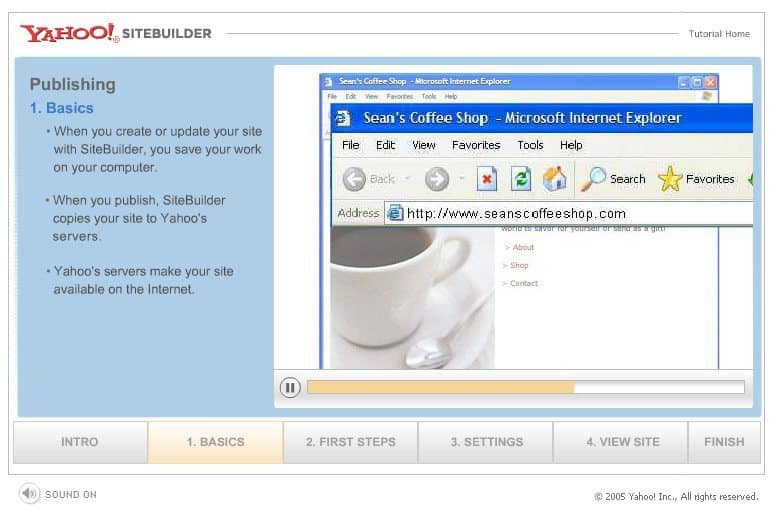This screenshot has height=518, width=780.
Task: Click the red X Stop icon
Action: coord(487,179)
